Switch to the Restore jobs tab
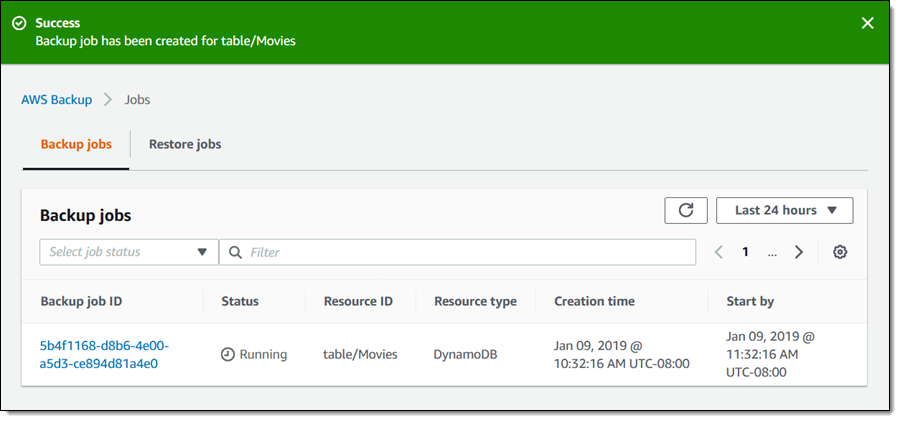 tap(185, 144)
